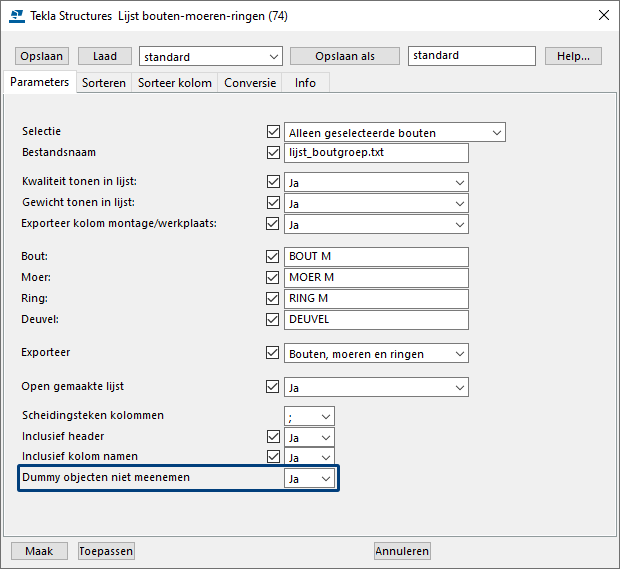
Task: Close the Lijst bouten-moeren-ringen dialog
Action: coord(602,15)
